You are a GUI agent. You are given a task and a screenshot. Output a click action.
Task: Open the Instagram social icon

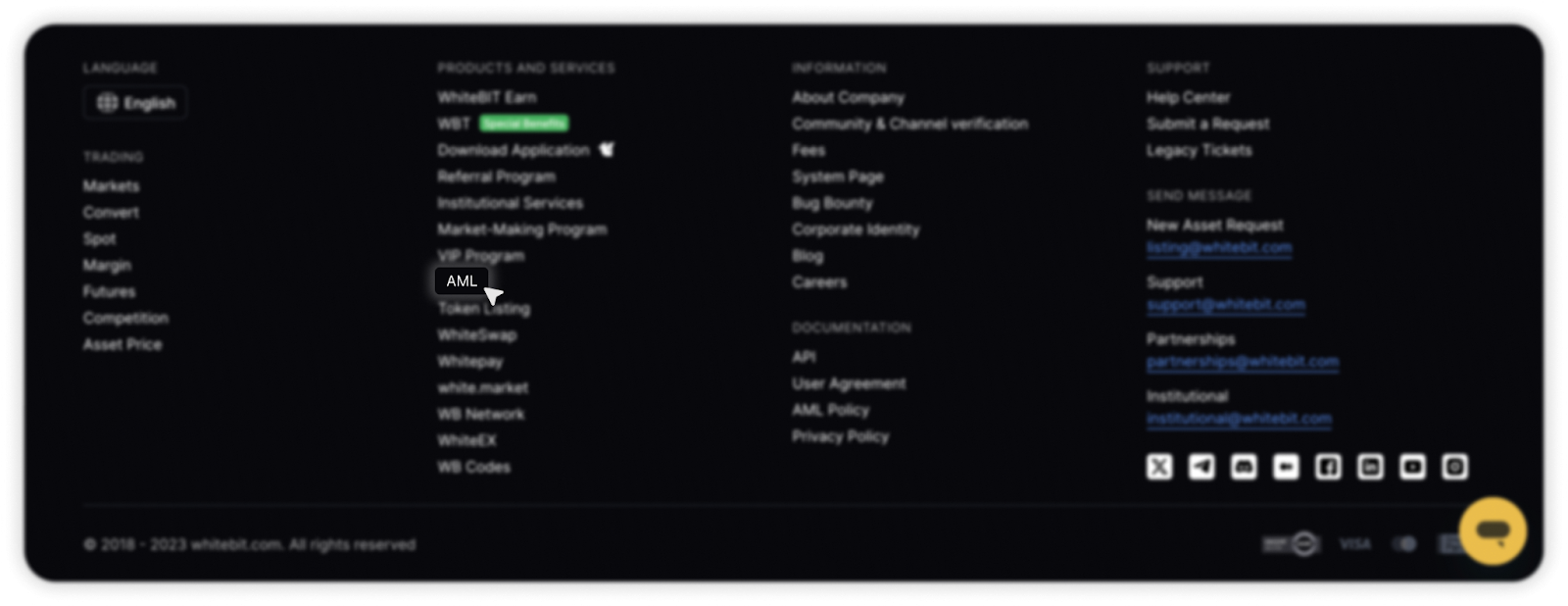coord(1454,467)
